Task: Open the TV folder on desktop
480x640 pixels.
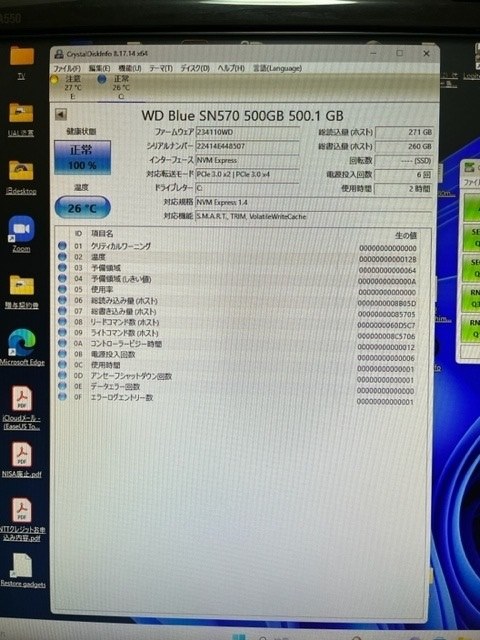Action: pyautogui.click(x=22, y=62)
